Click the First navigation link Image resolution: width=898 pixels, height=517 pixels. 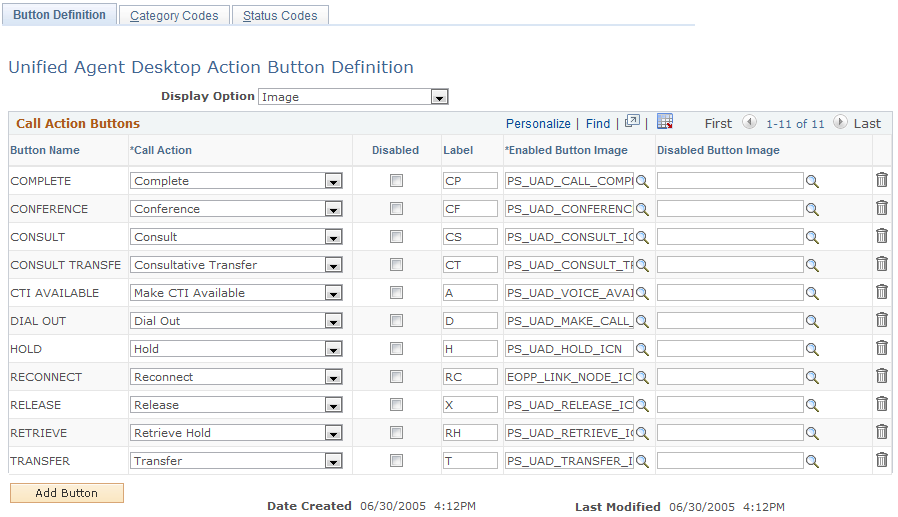tap(718, 124)
